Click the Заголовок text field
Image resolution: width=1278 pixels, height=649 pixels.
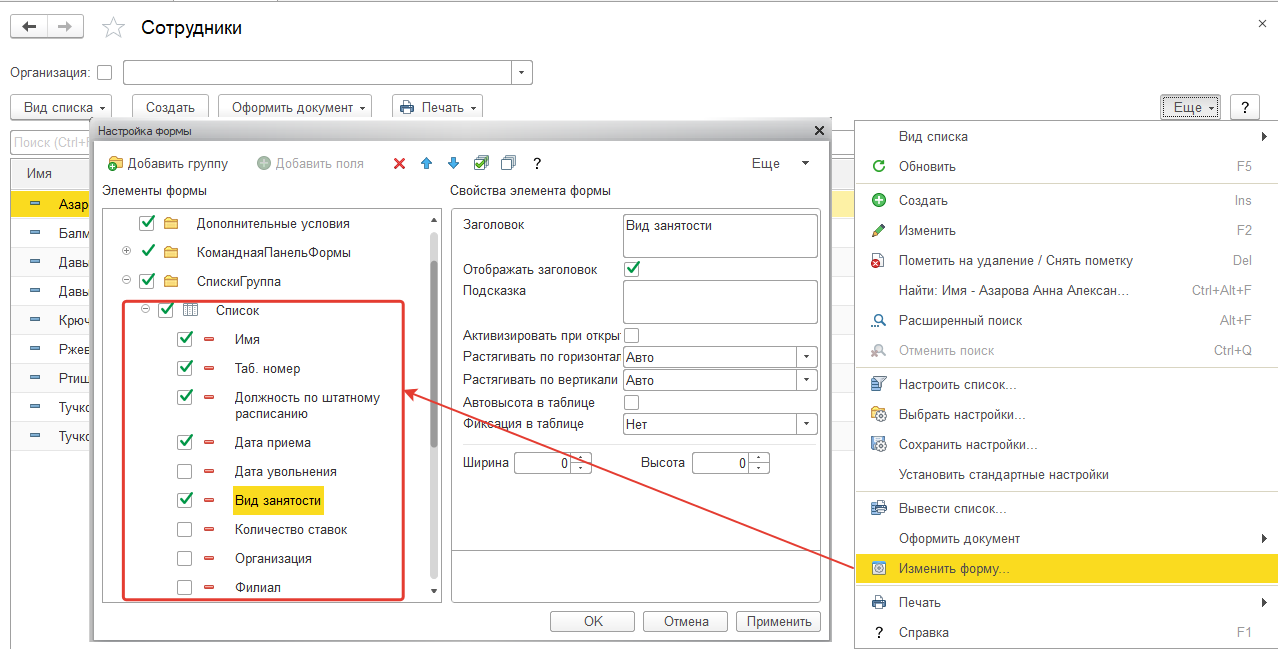pyautogui.click(x=720, y=236)
